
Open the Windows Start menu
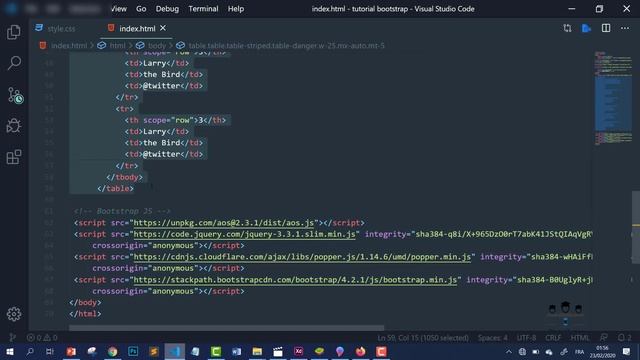click(9, 351)
